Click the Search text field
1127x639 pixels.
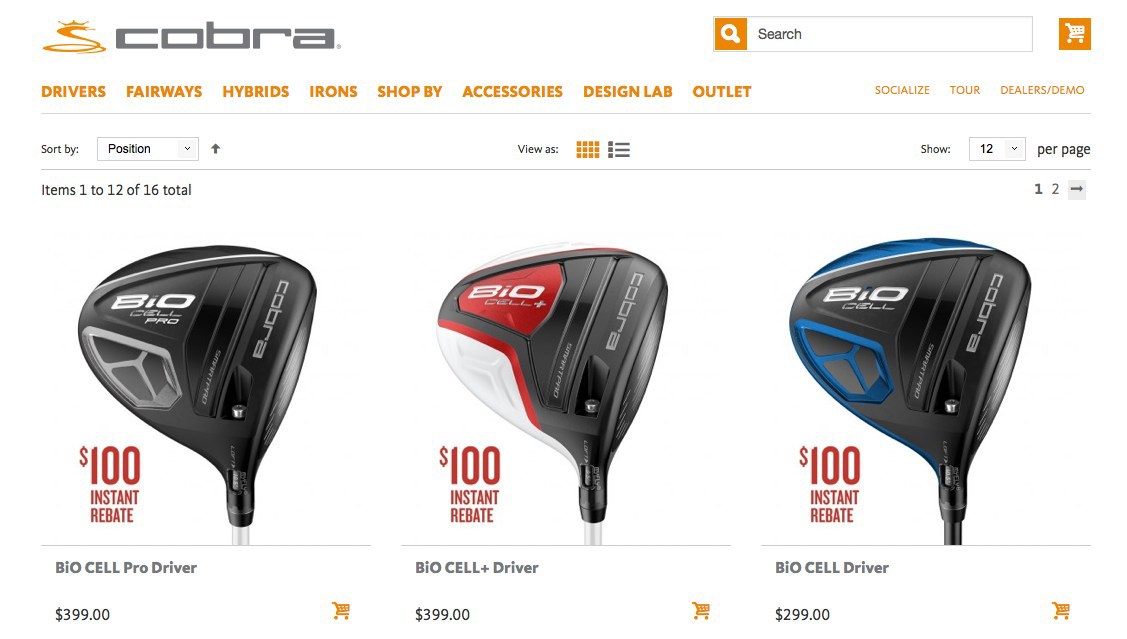tap(890, 34)
